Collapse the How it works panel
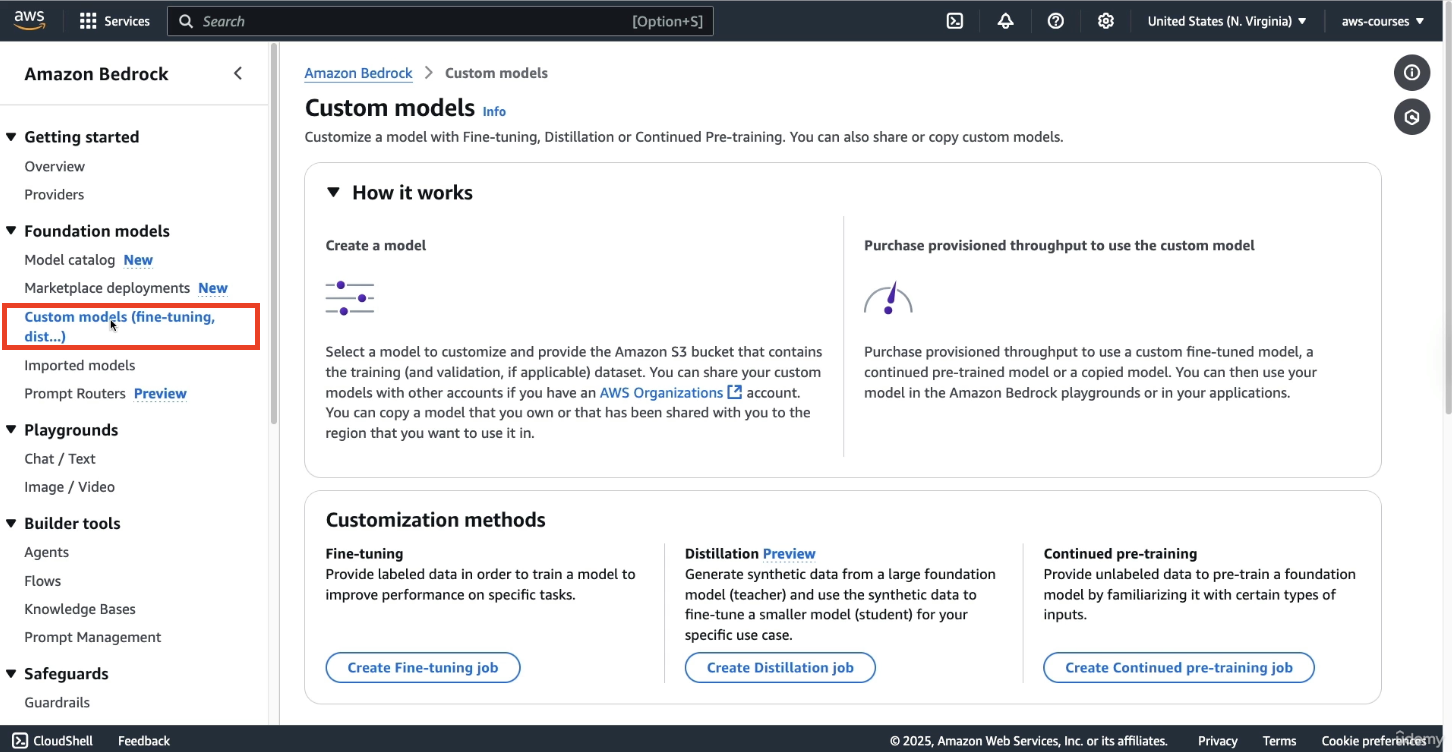1452x752 pixels. click(x=334, y=193)
